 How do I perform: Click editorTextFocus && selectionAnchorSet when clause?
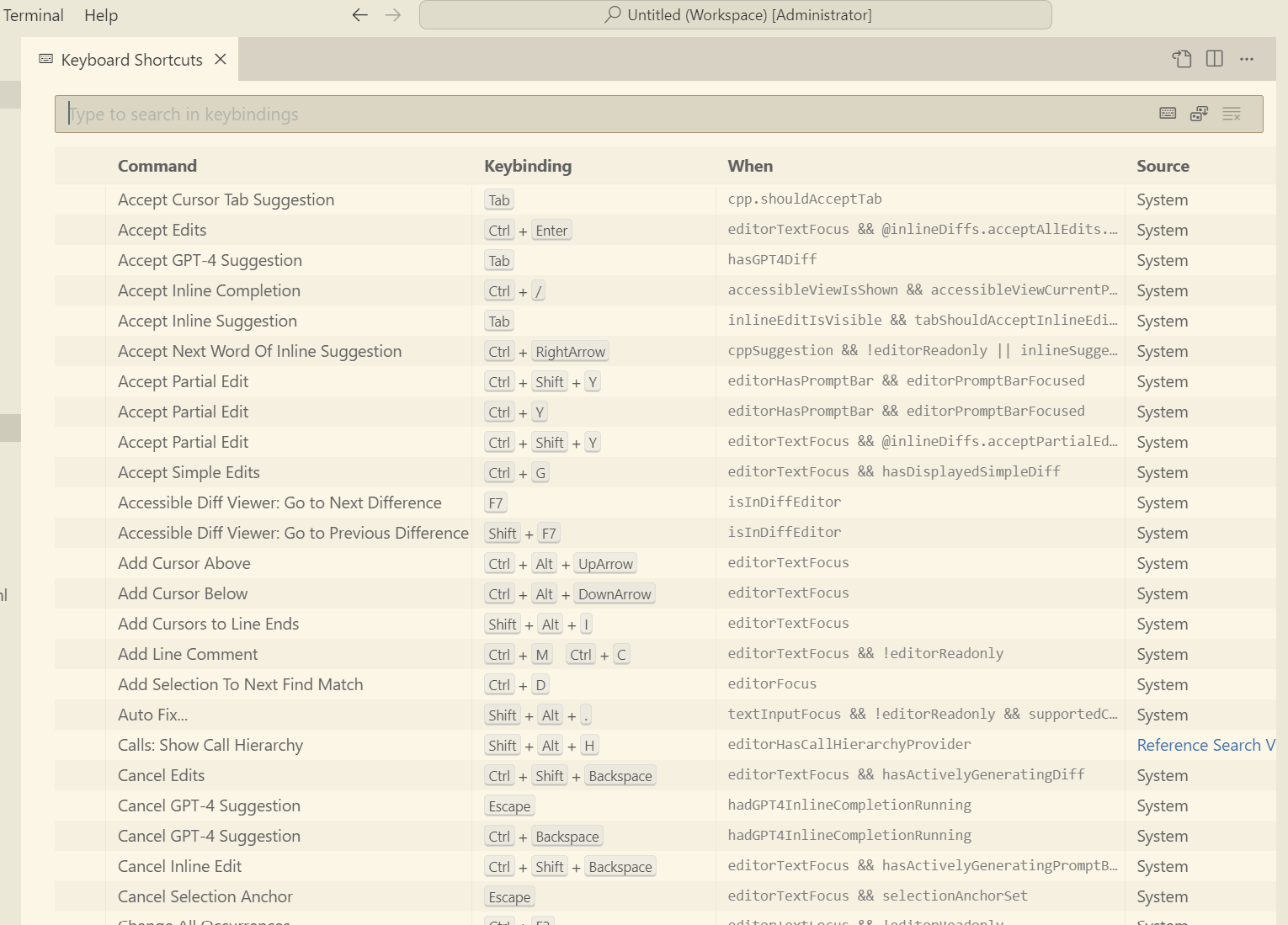[x=878, y=896]
